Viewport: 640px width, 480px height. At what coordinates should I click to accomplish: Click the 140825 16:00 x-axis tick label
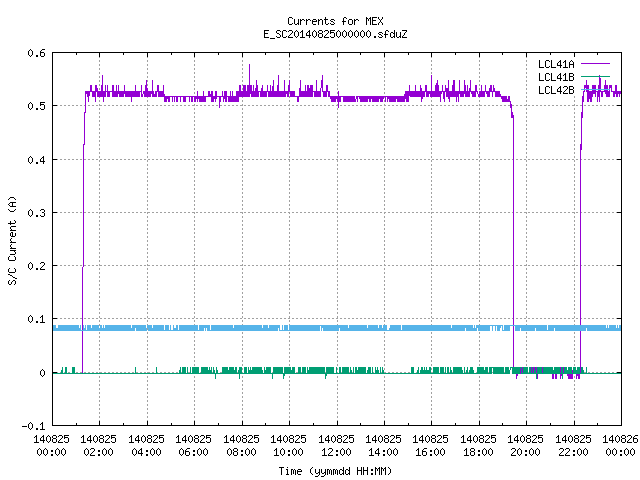[x=430, y=445]
